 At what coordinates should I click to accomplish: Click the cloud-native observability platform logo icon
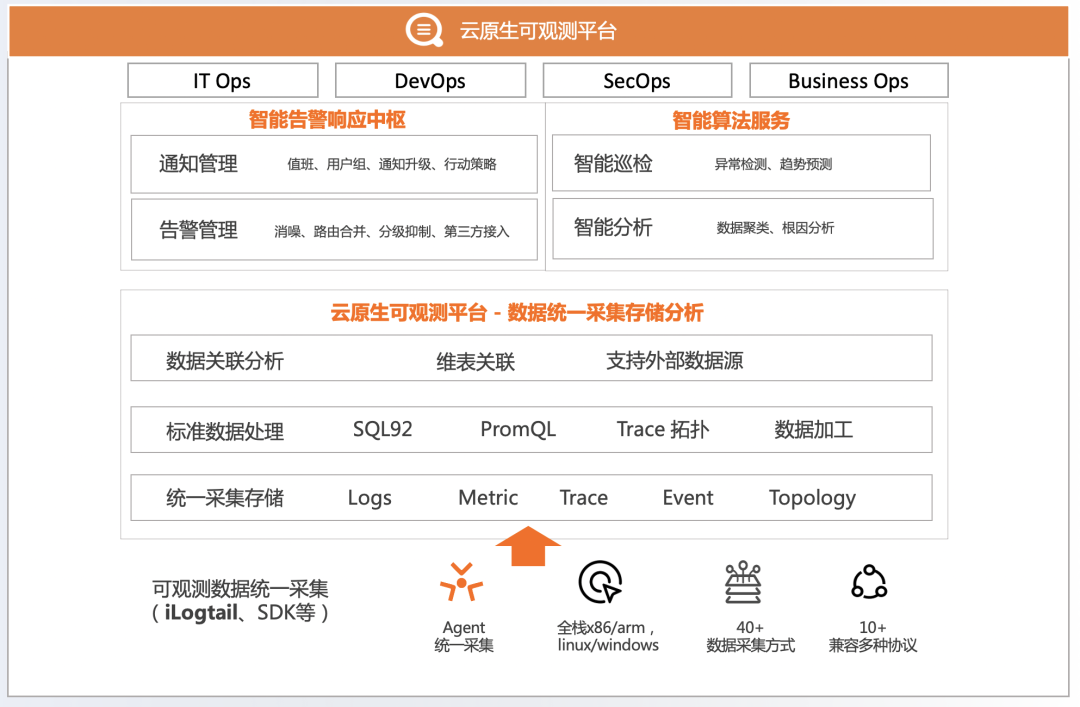[424, 31]
